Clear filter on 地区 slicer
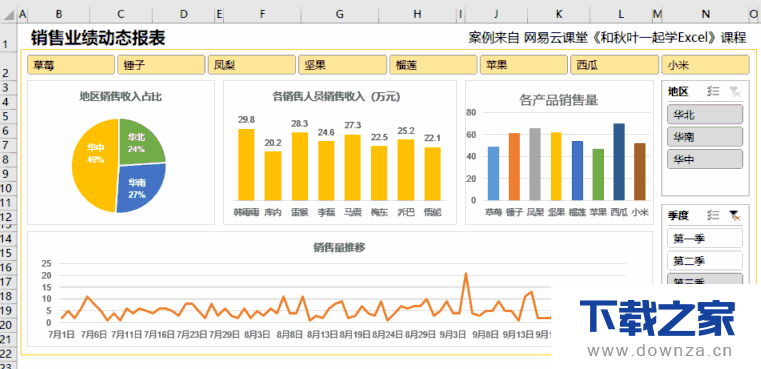Screen dimensions: 761x369 click(x=735, y=91)
